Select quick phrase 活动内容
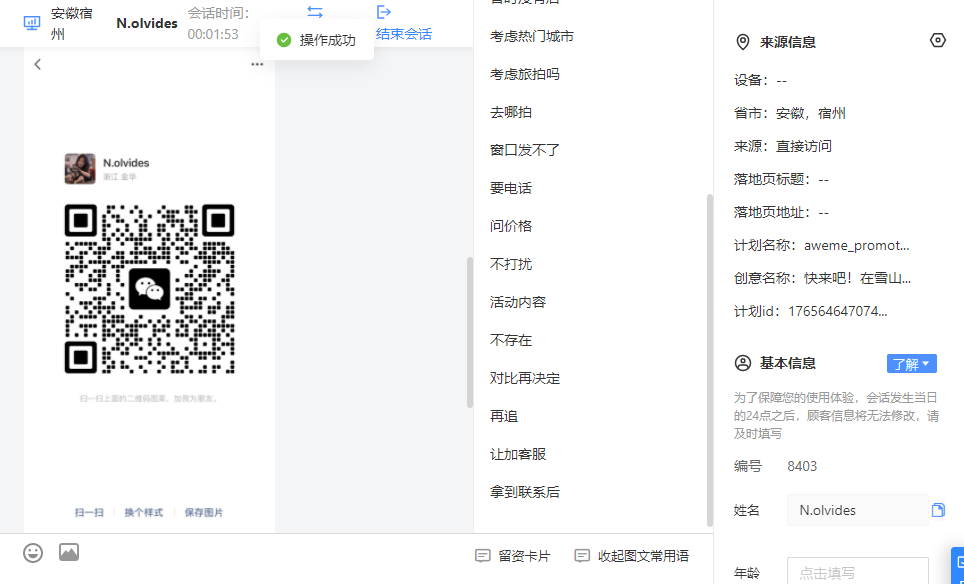 518,302
